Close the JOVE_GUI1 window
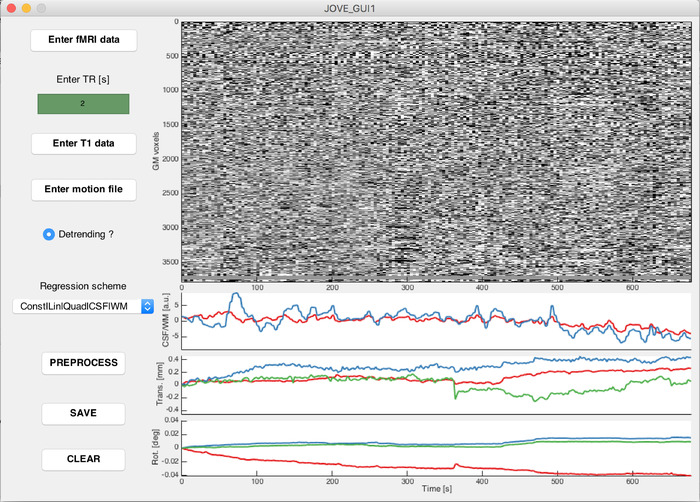Screen dimensions: 700x502 coord(10,8)
